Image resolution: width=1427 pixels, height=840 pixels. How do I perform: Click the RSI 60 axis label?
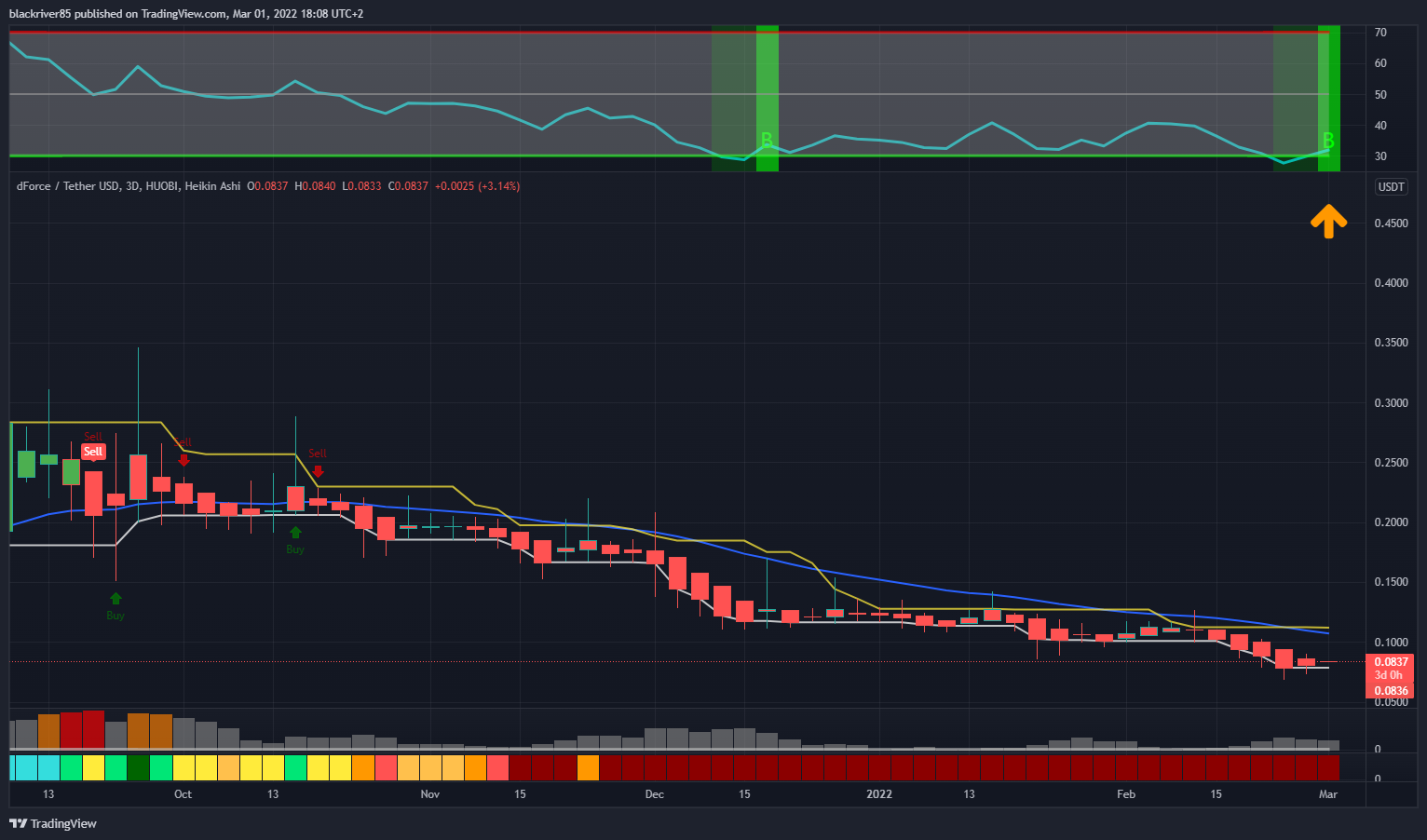1380,63
